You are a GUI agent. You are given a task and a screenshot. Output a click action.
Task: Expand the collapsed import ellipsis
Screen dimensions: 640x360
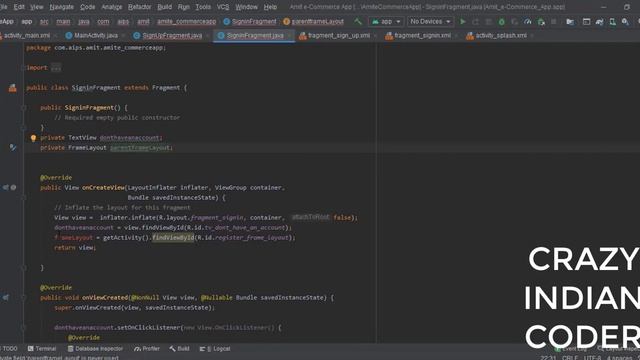click(x=56, y=68)
